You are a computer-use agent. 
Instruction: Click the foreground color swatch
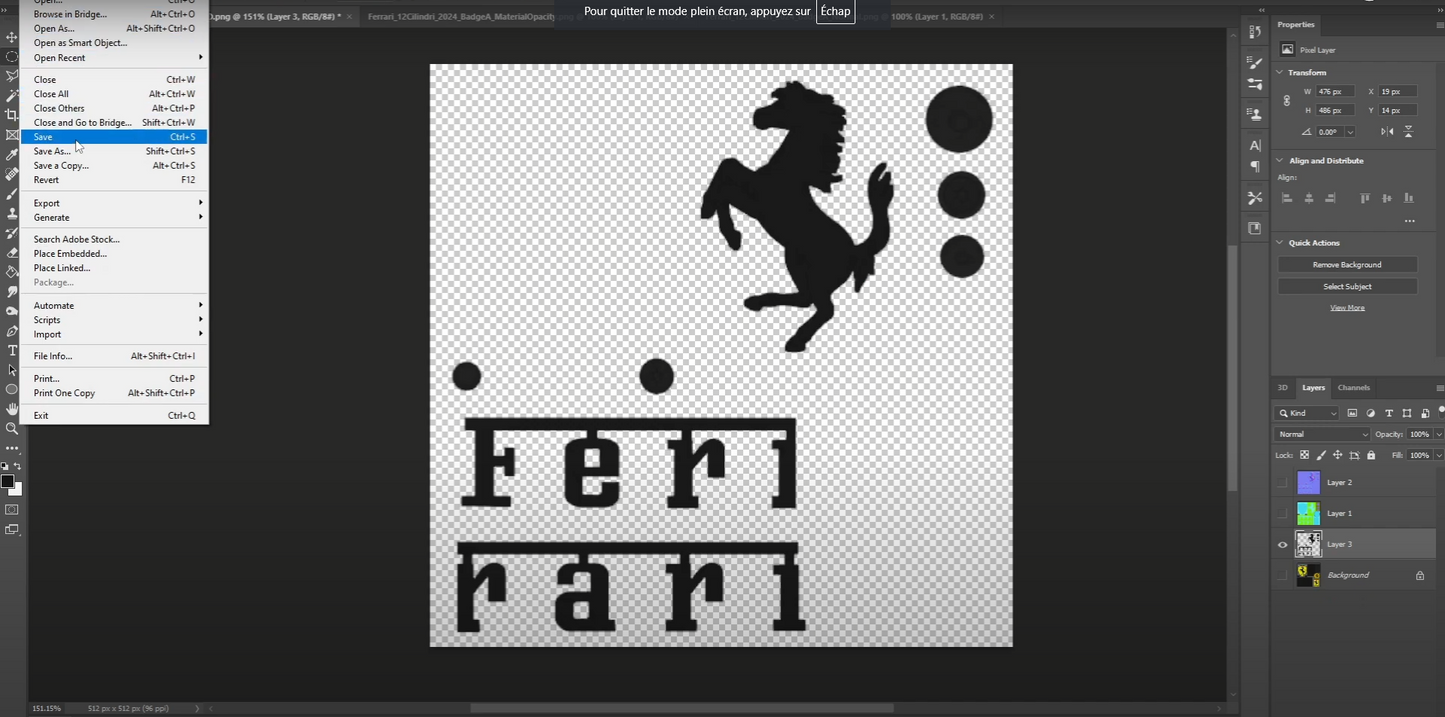pyautogui.click(x=7, y=482)
